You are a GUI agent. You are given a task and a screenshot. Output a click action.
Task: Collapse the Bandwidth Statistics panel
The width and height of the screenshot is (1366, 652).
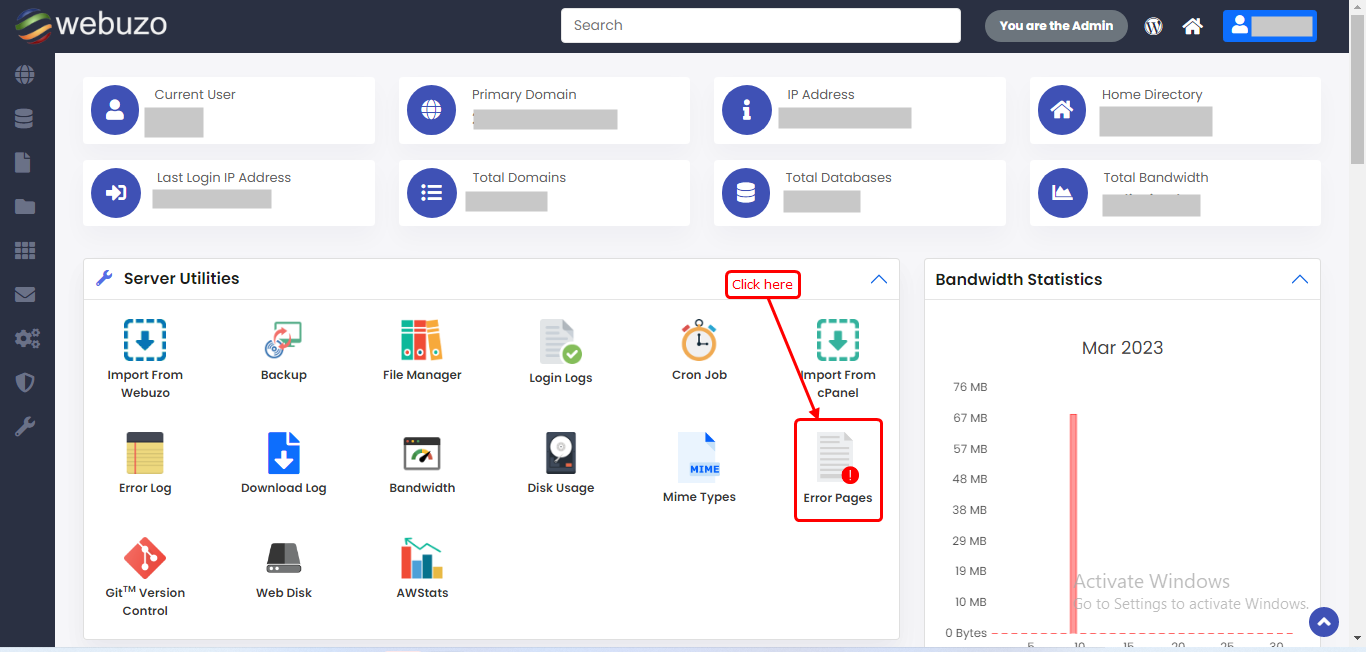pos(1299,279)
